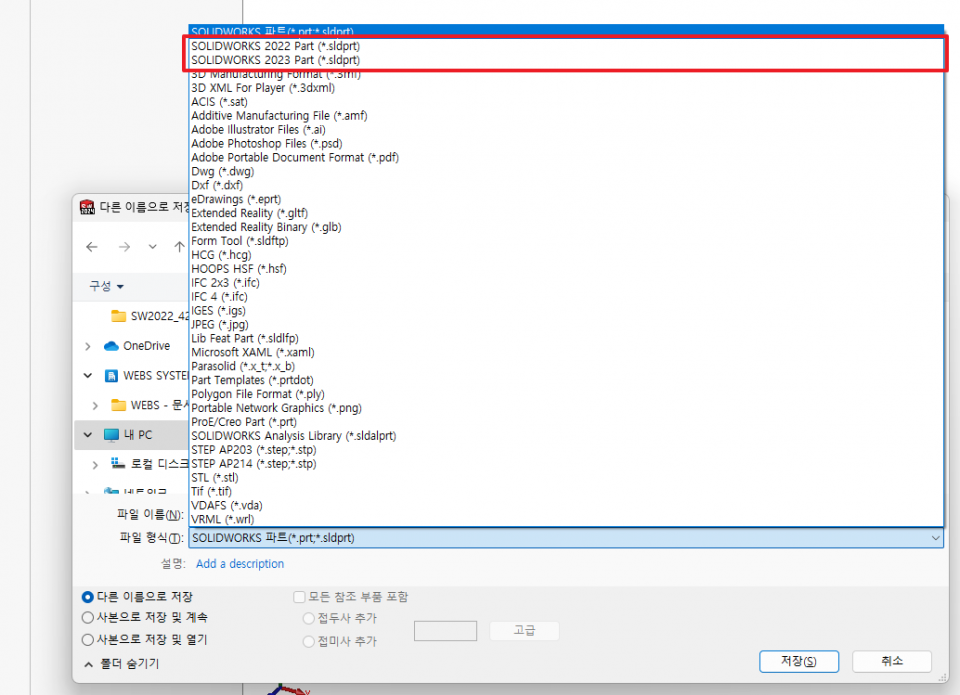Choose Extended Reality Binary (*.glb)
The image size is (960, 695).
point(566,227)
